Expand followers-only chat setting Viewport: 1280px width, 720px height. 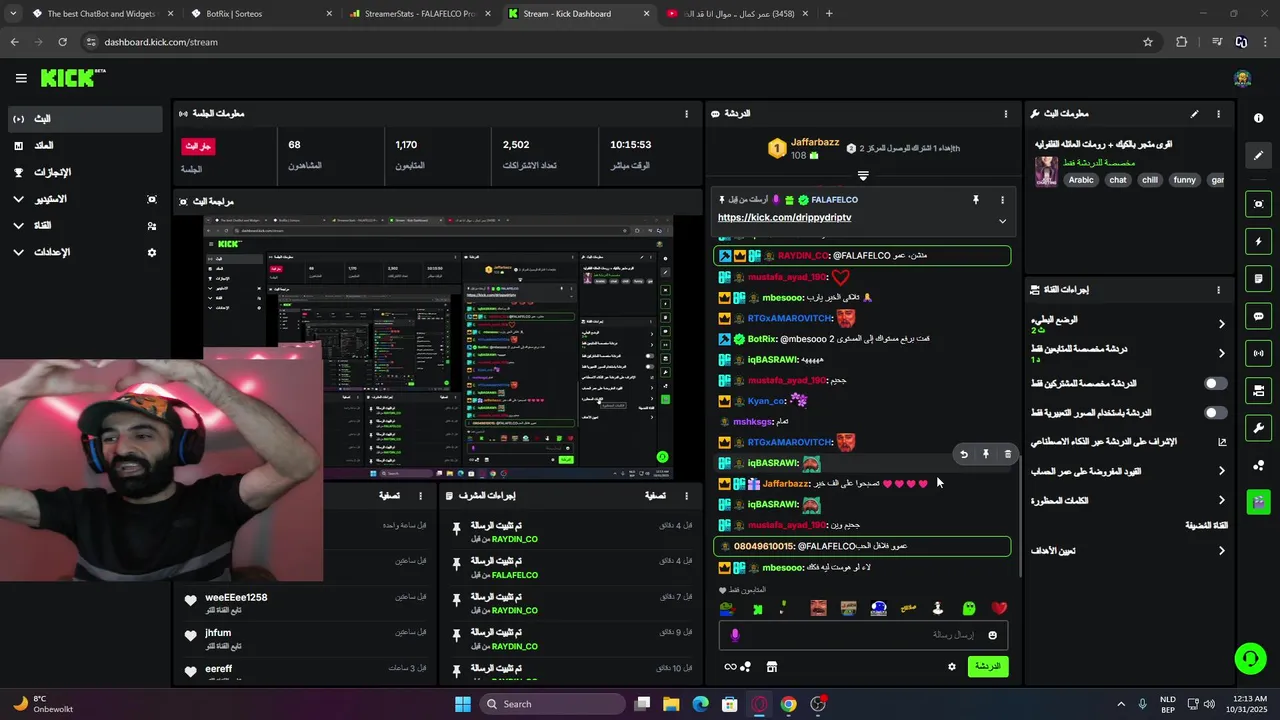click(x=1221, y=353)
